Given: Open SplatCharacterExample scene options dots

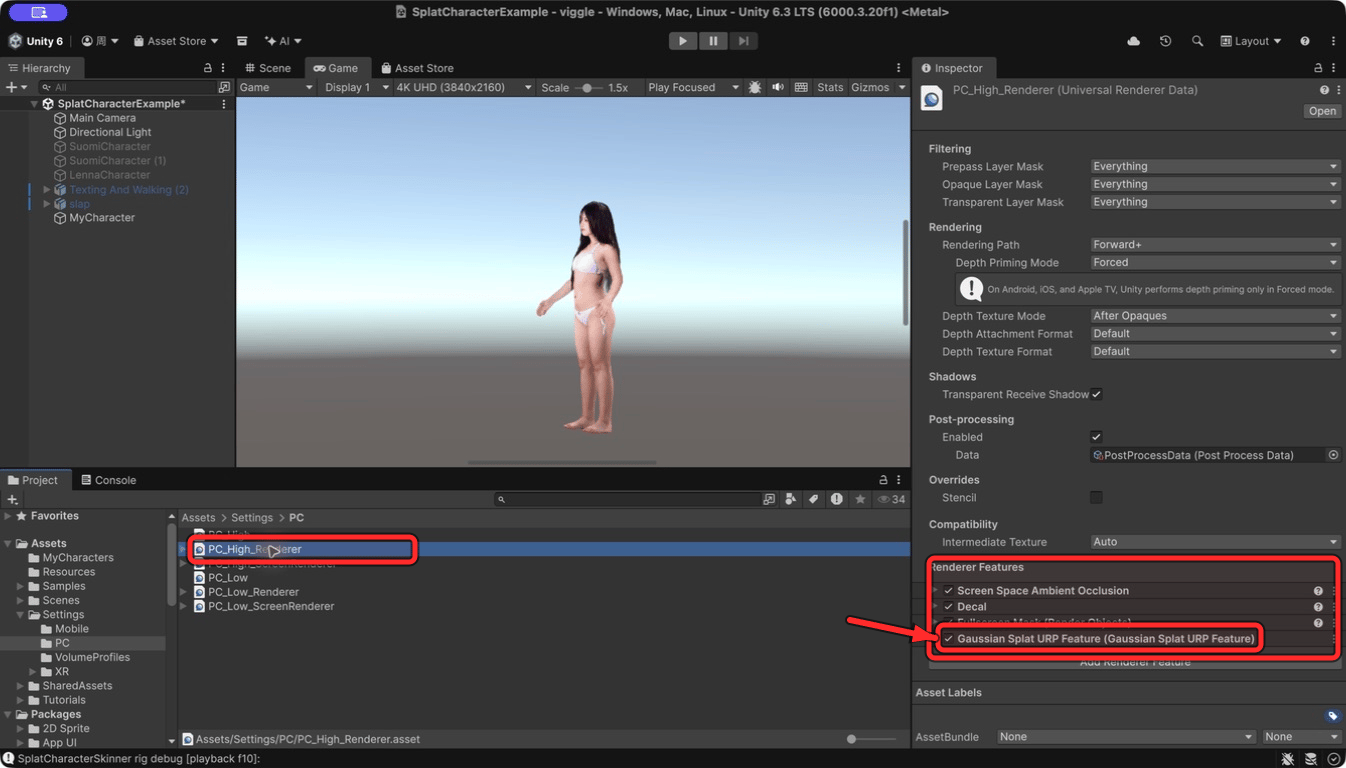Looking at the screenshot, I should point(224,104).
